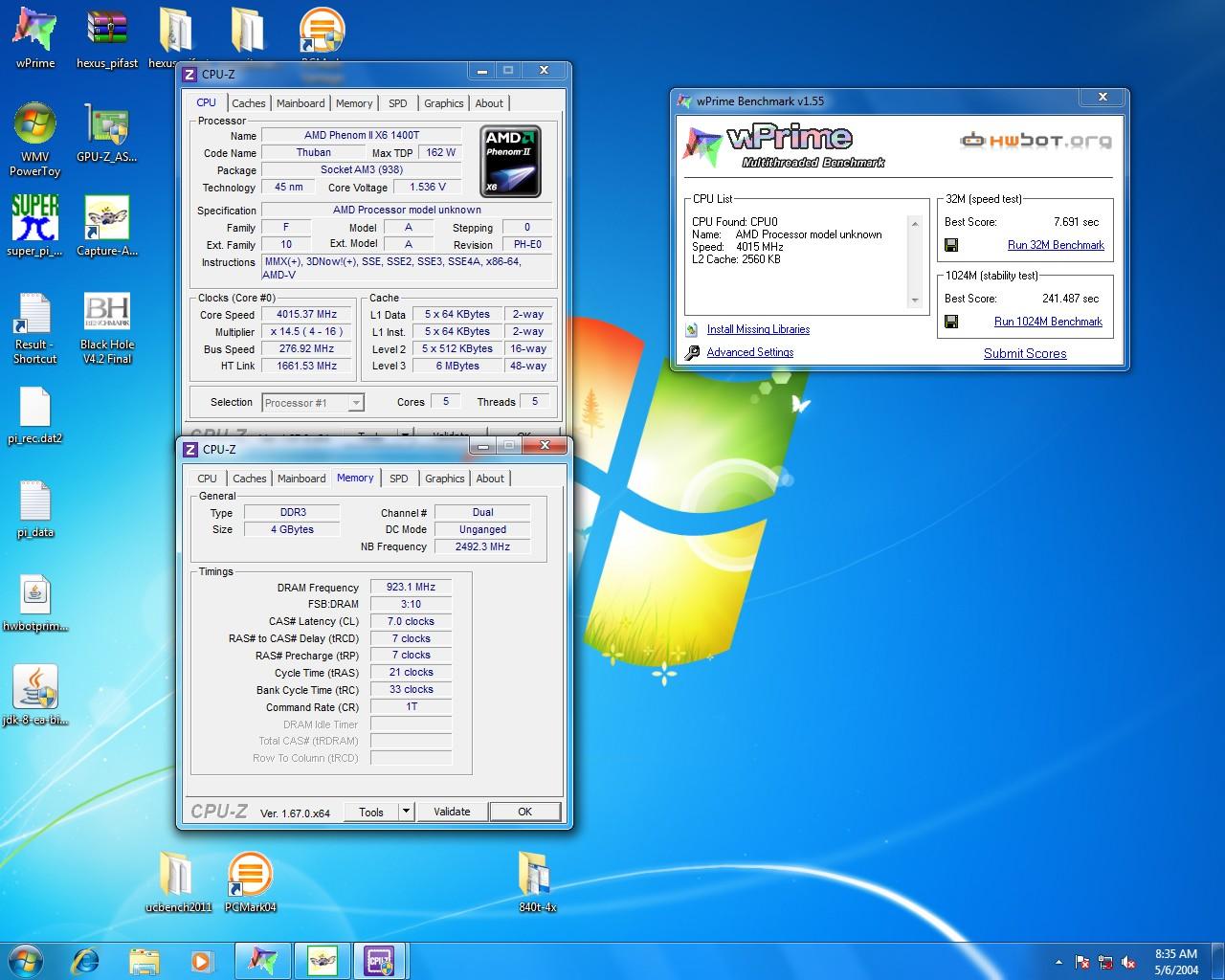Click OK in the lower CPU-Z window
The image size is (1225, 980).
click(524, 812)
